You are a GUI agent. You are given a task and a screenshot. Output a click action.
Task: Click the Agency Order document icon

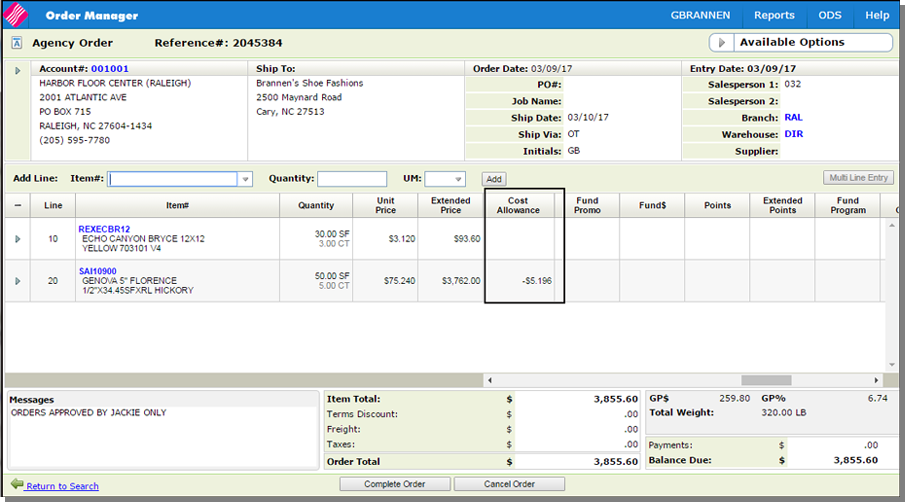[x=17, y=43]
